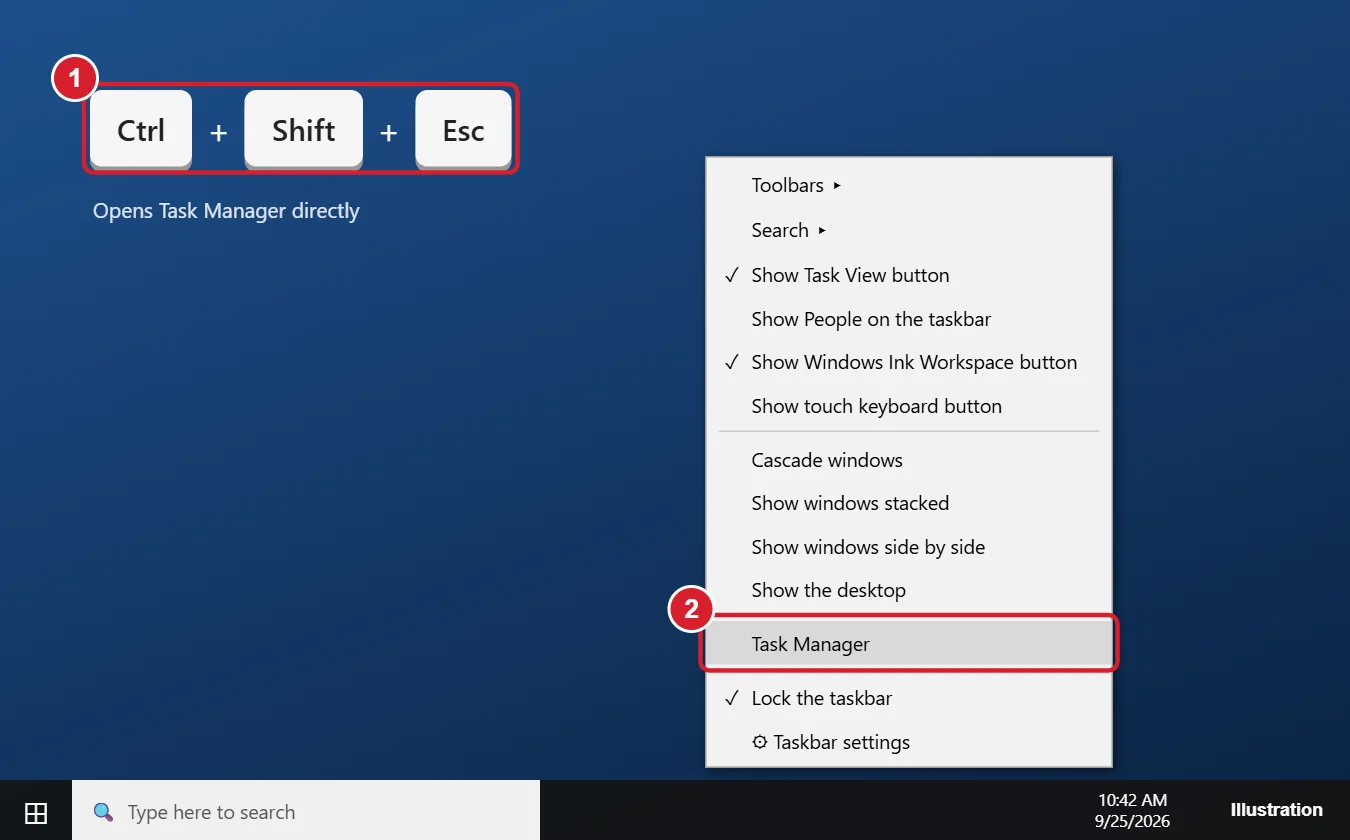
Task: Enable Show touch keyboard button
Action: pos(909,406)
